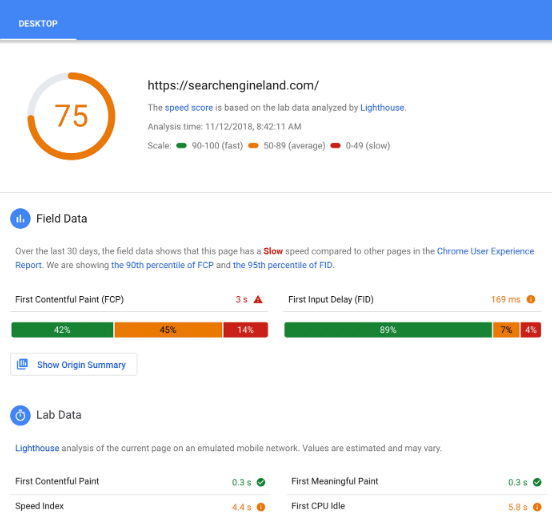This screenshot has height=519, width=552.
Task: Click the First CPU Idle label
Action: click(318, 506)
